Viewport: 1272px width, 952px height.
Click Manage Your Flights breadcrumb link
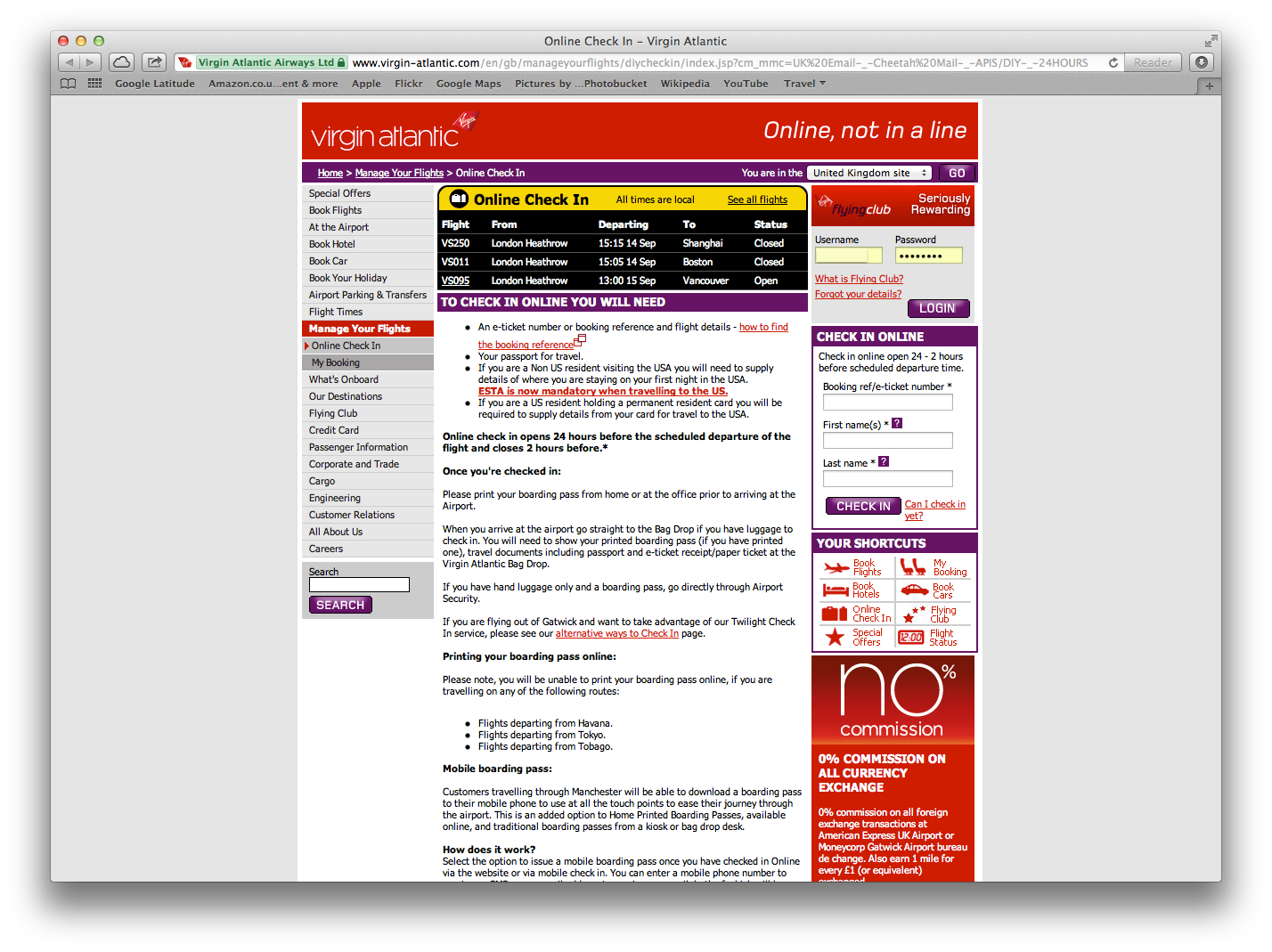point(399,173)
